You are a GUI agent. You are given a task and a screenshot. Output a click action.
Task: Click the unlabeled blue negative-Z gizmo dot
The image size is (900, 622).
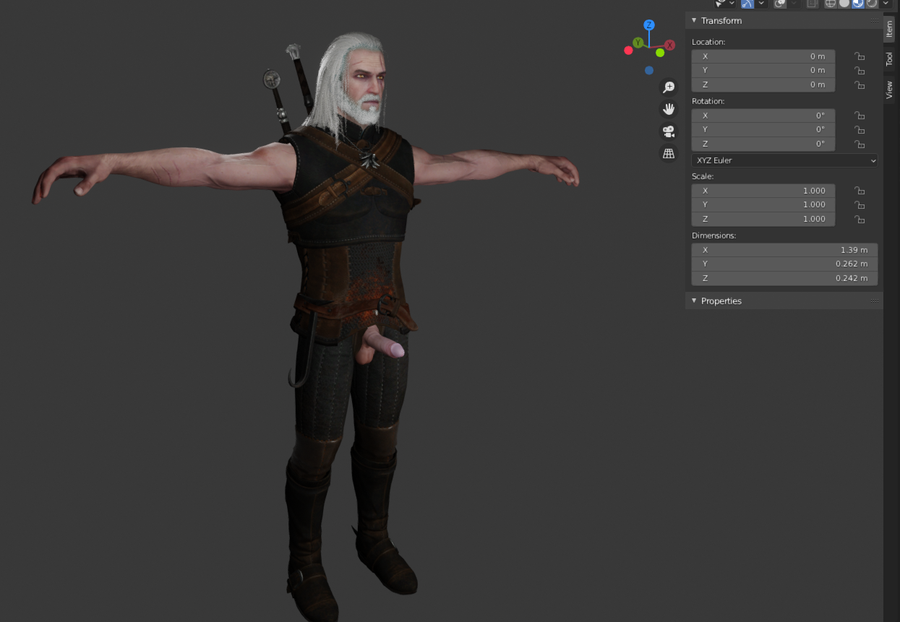649,70
